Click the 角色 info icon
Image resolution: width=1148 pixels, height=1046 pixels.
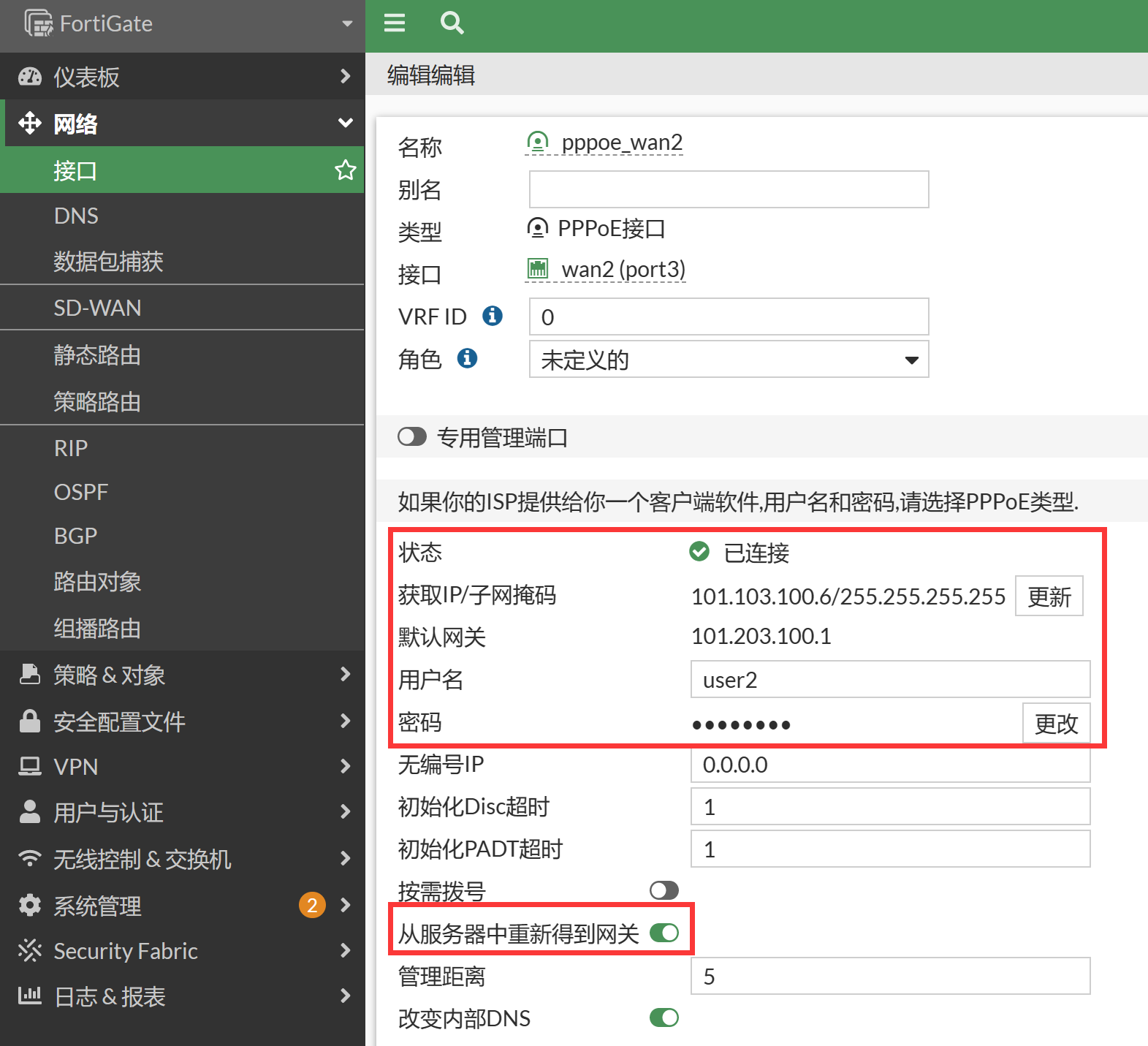tap(467, 358)
